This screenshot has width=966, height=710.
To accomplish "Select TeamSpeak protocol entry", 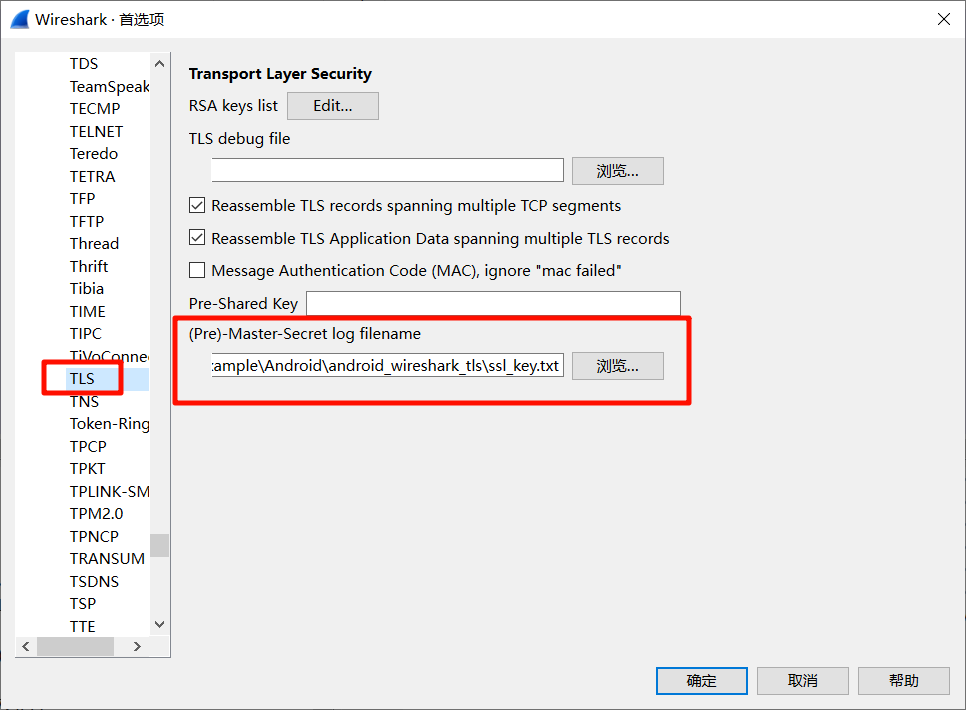I will click(109, 86).
